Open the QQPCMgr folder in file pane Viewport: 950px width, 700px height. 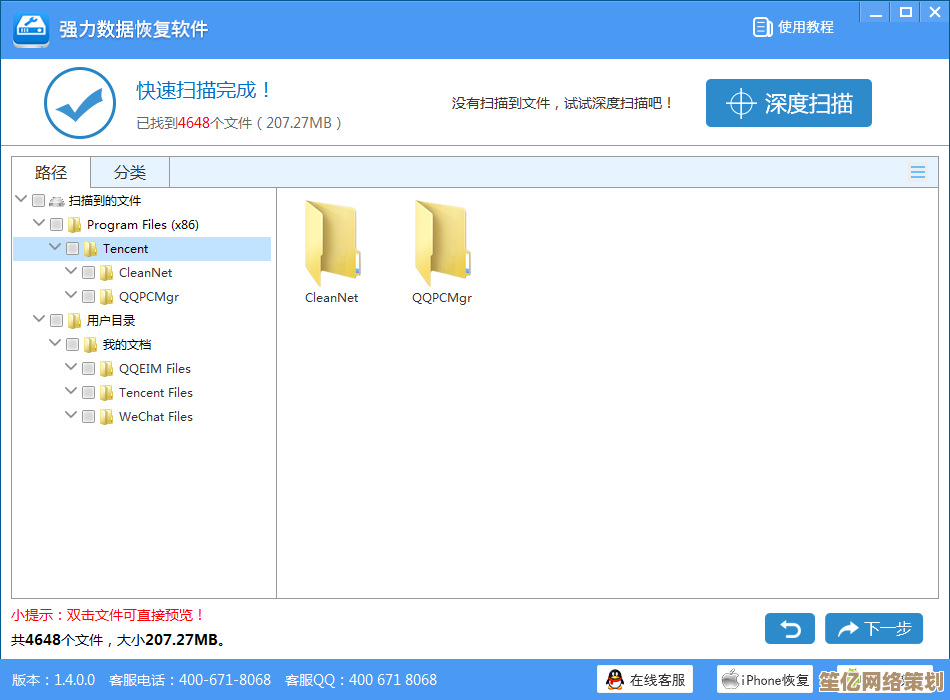click(x=441, y=245)
